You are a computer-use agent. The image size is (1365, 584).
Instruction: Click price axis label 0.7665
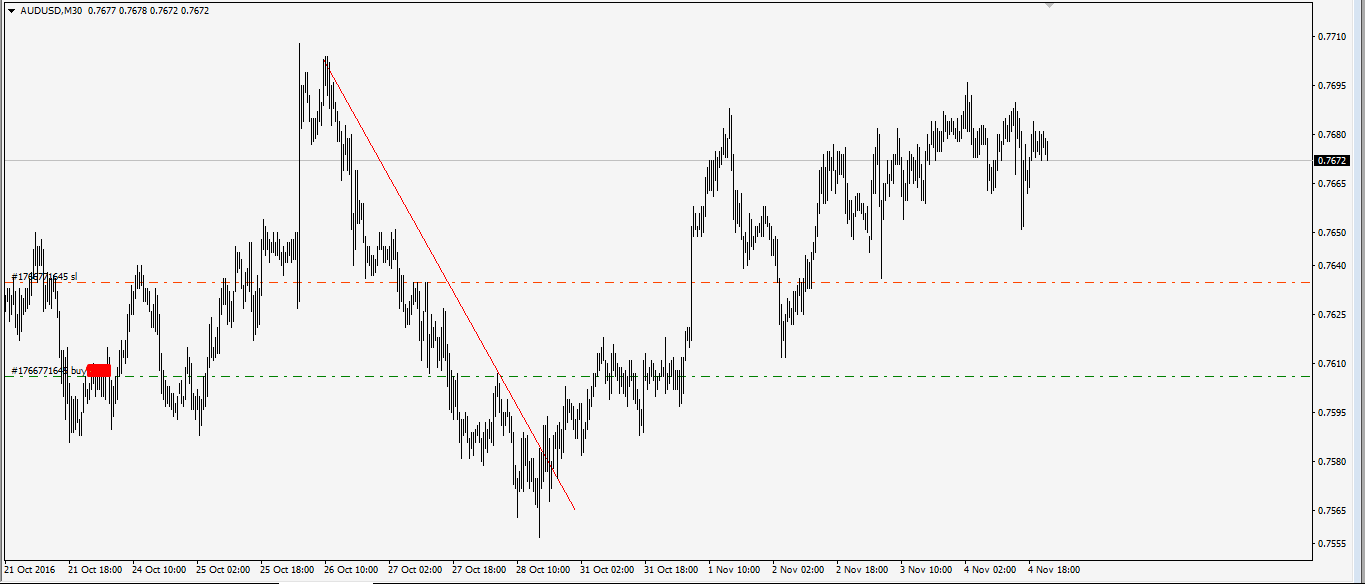[1333, 183]
